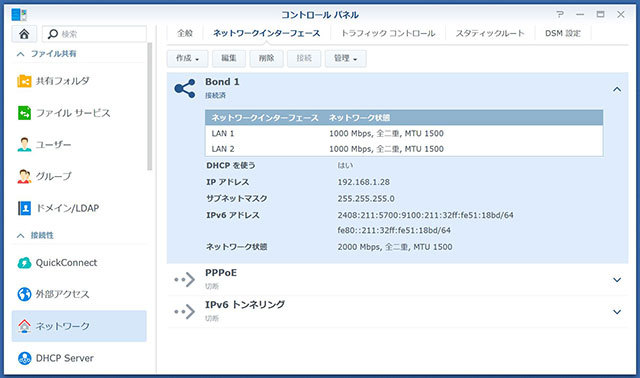Image resolution: width=640 pixels, height=378 pixels.
Task: Click the Control Panel app icon in the title bar
Action: pyautogui.click(x=19, y=15)
